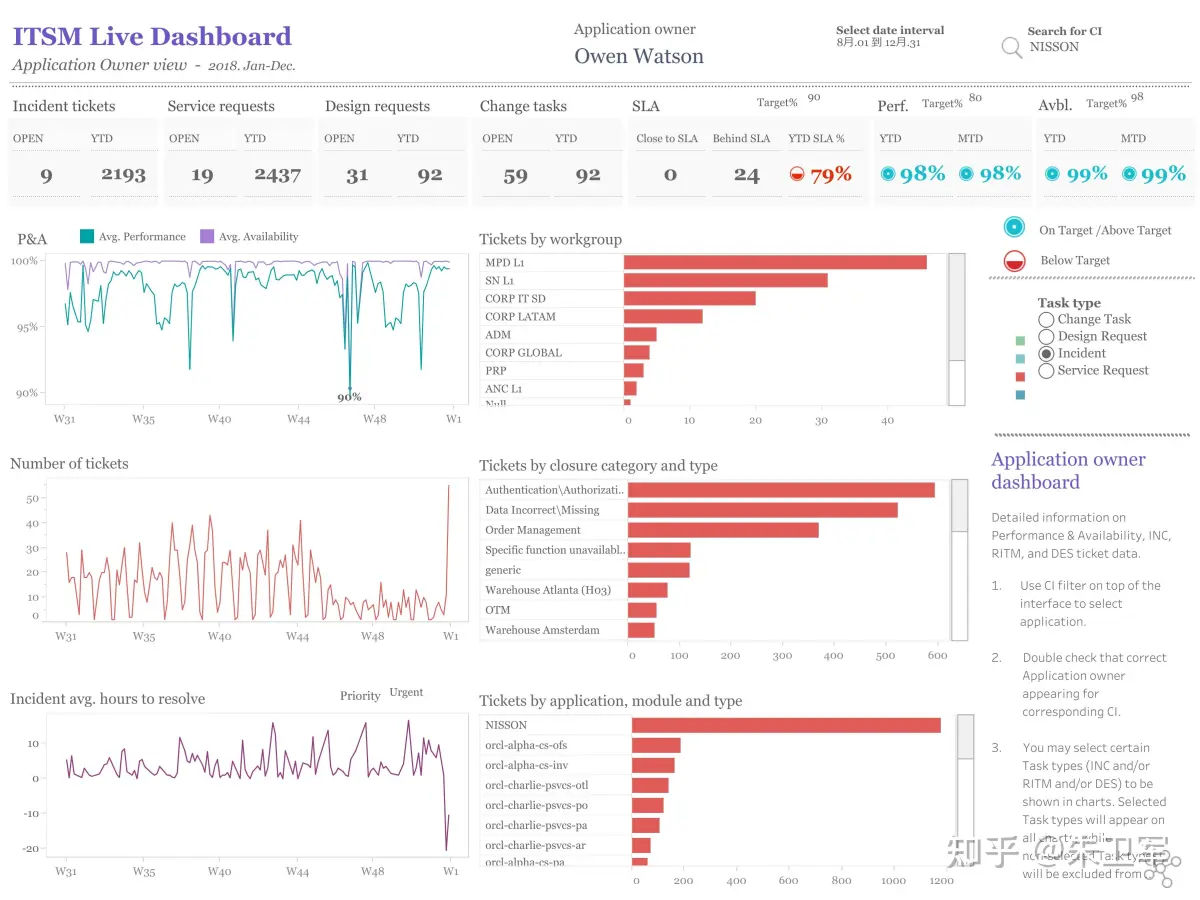
Task: Click the NISSON search for CI field
Action: (1055, 47)
